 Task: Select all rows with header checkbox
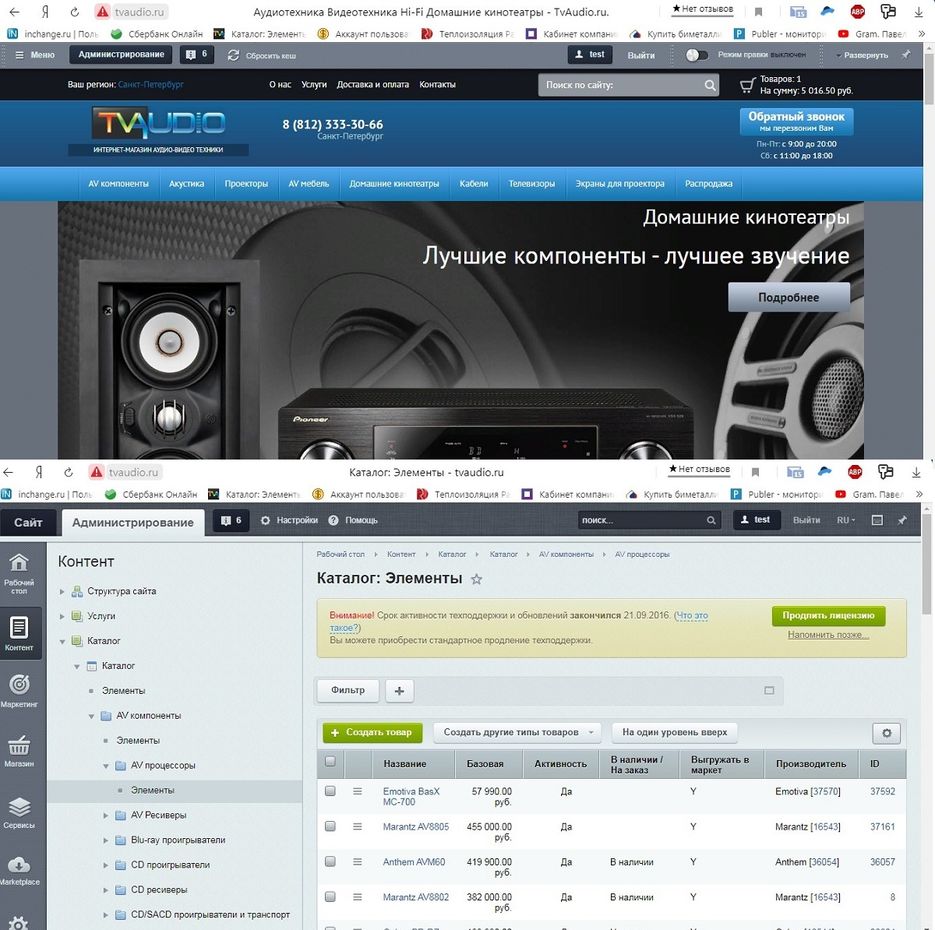click(330, 761)
